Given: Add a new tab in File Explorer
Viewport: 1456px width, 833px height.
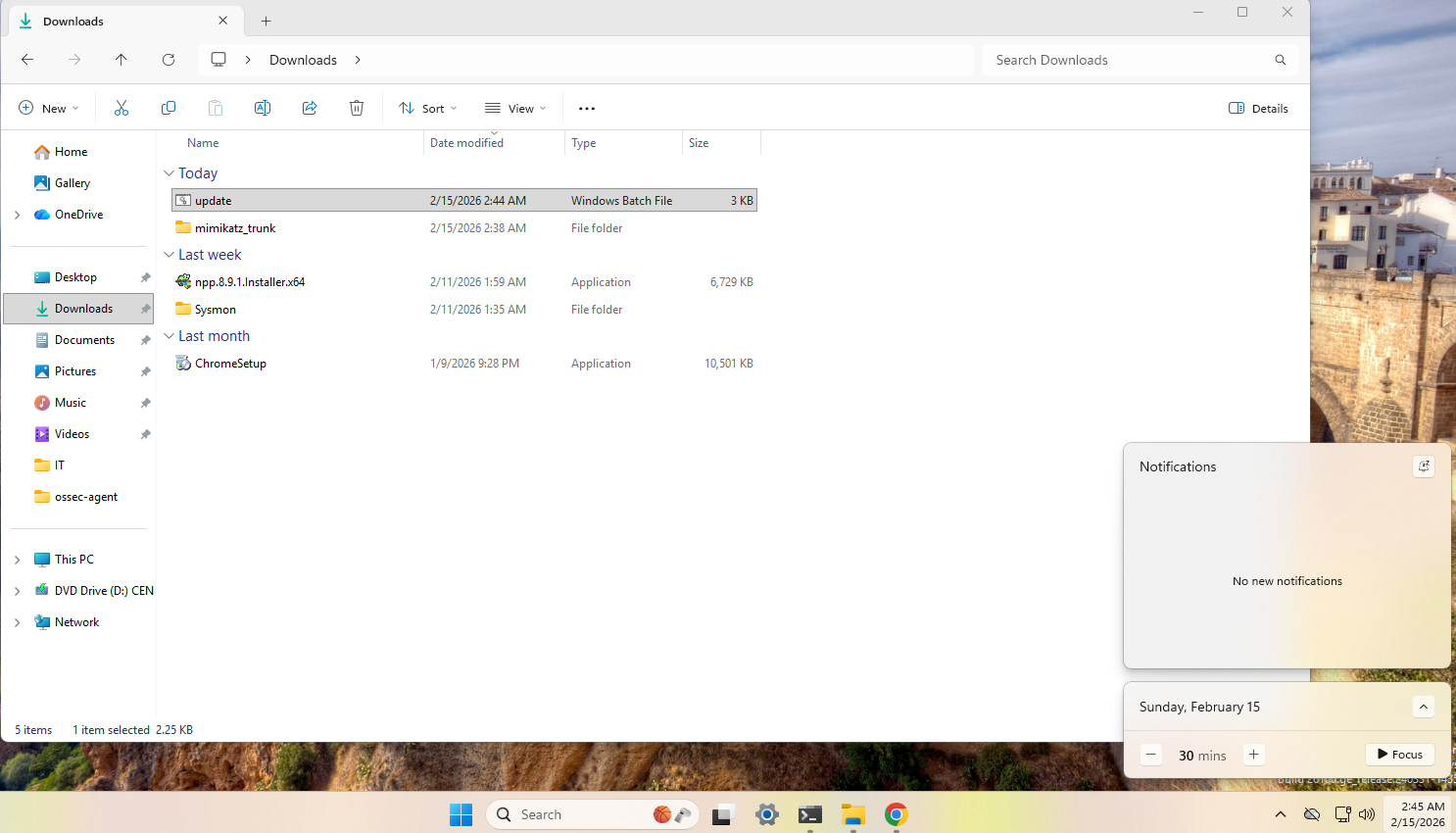Looking at the screenshot, I should pos(266,21).
